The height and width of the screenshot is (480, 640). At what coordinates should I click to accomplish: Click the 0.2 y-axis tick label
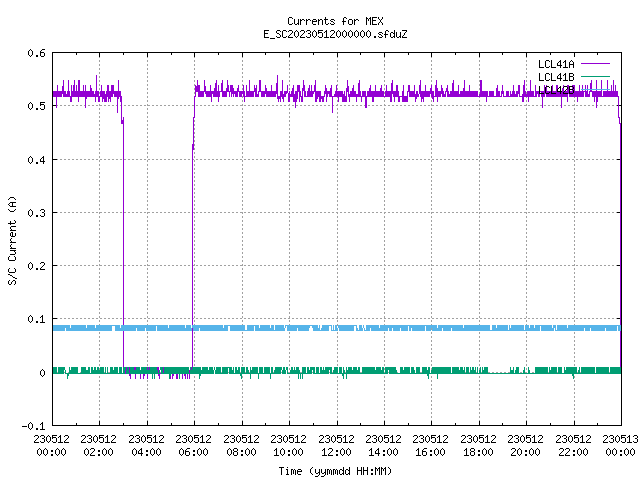click(x=36, y=266)
